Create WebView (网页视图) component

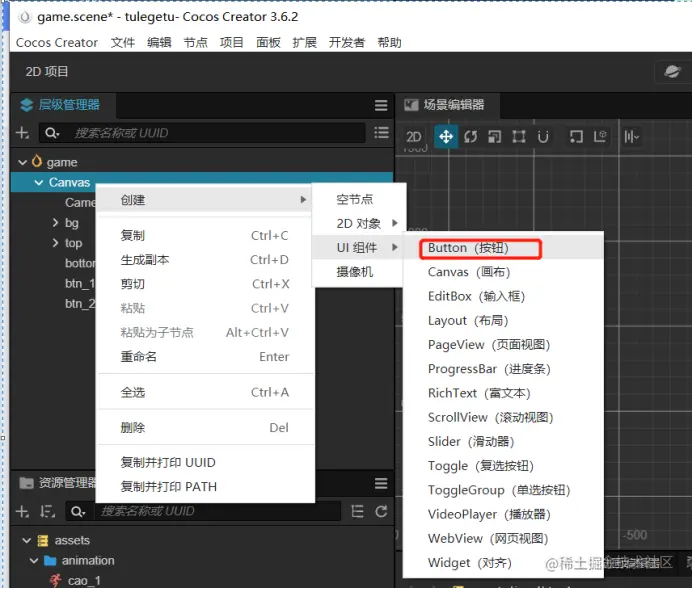tap(503, 539)
